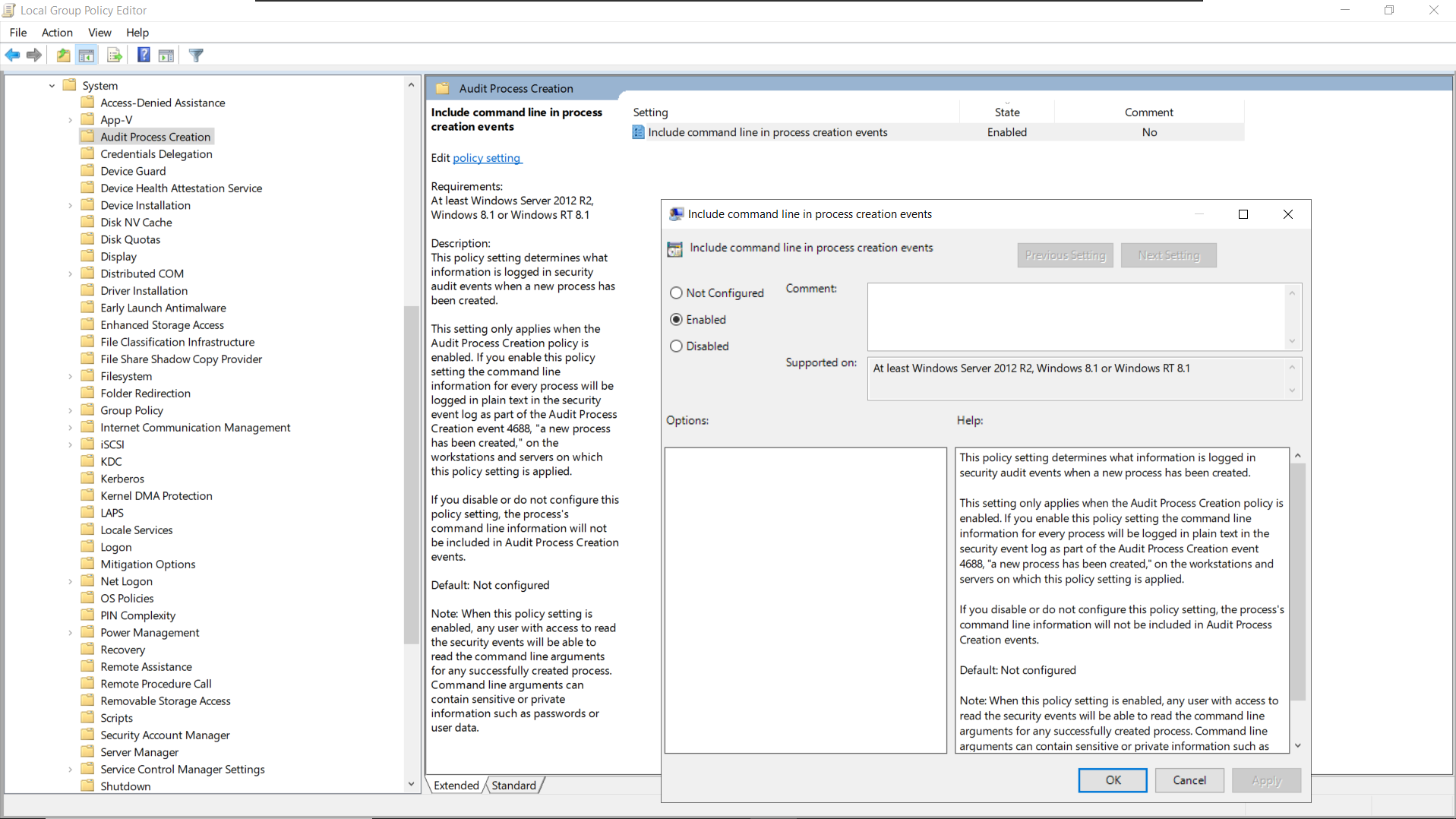Click the Display folder icon
The image size is (1456, 819).
88,256
